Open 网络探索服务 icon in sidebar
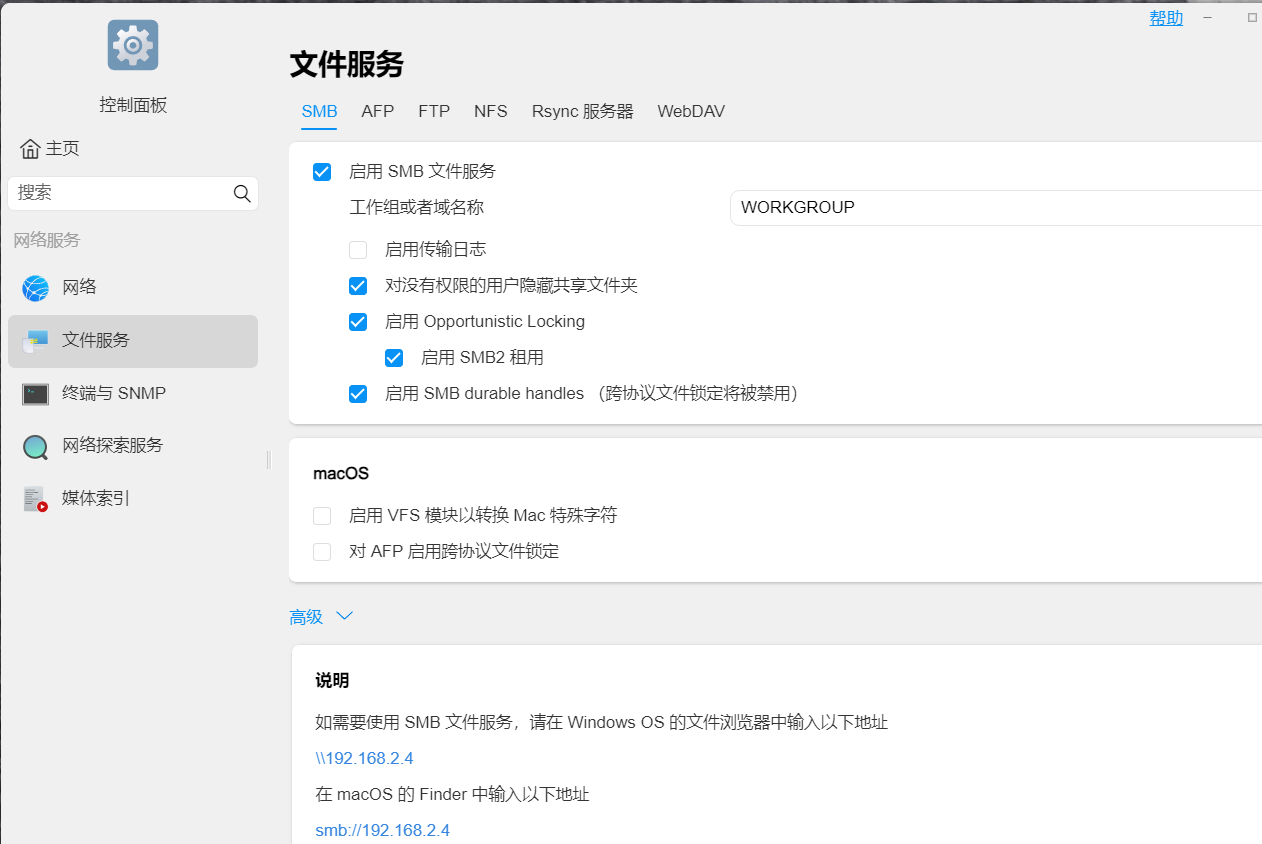1262x844 pixels. pyautogui.click(x=35, y=446)
